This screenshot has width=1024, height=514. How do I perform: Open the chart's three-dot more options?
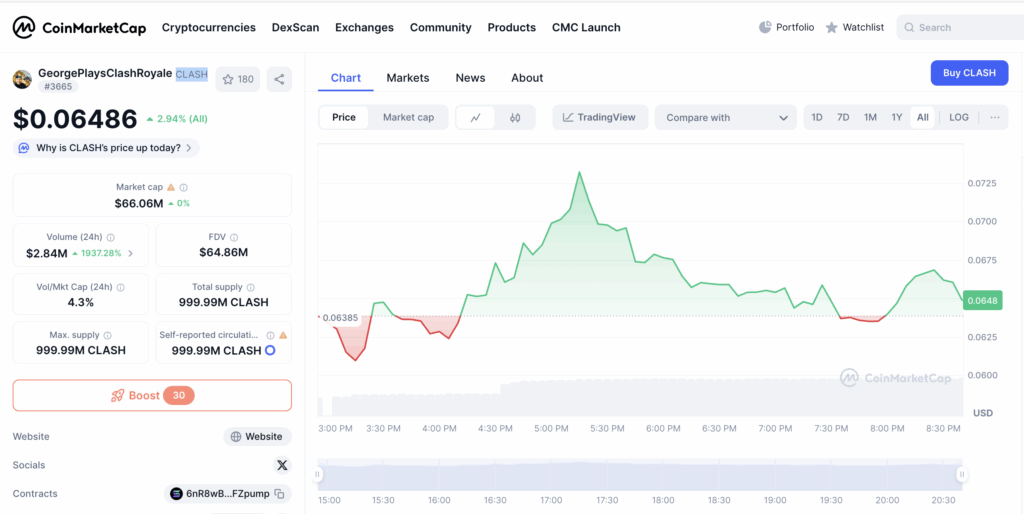tap(994, 117)
